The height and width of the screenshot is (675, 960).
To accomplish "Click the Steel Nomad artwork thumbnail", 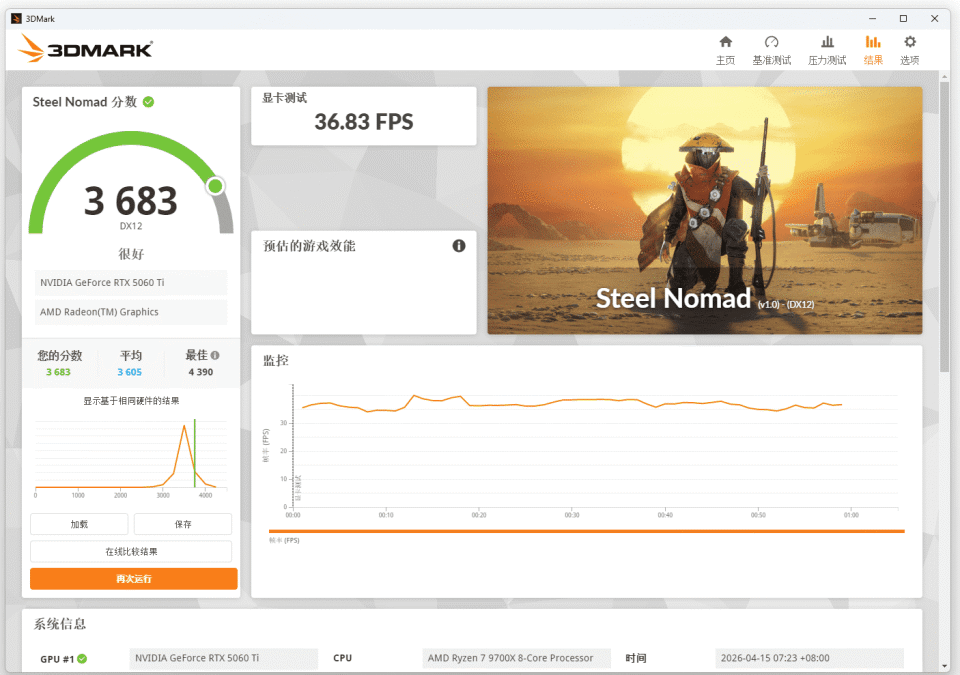I will click(x=705, y=210).
